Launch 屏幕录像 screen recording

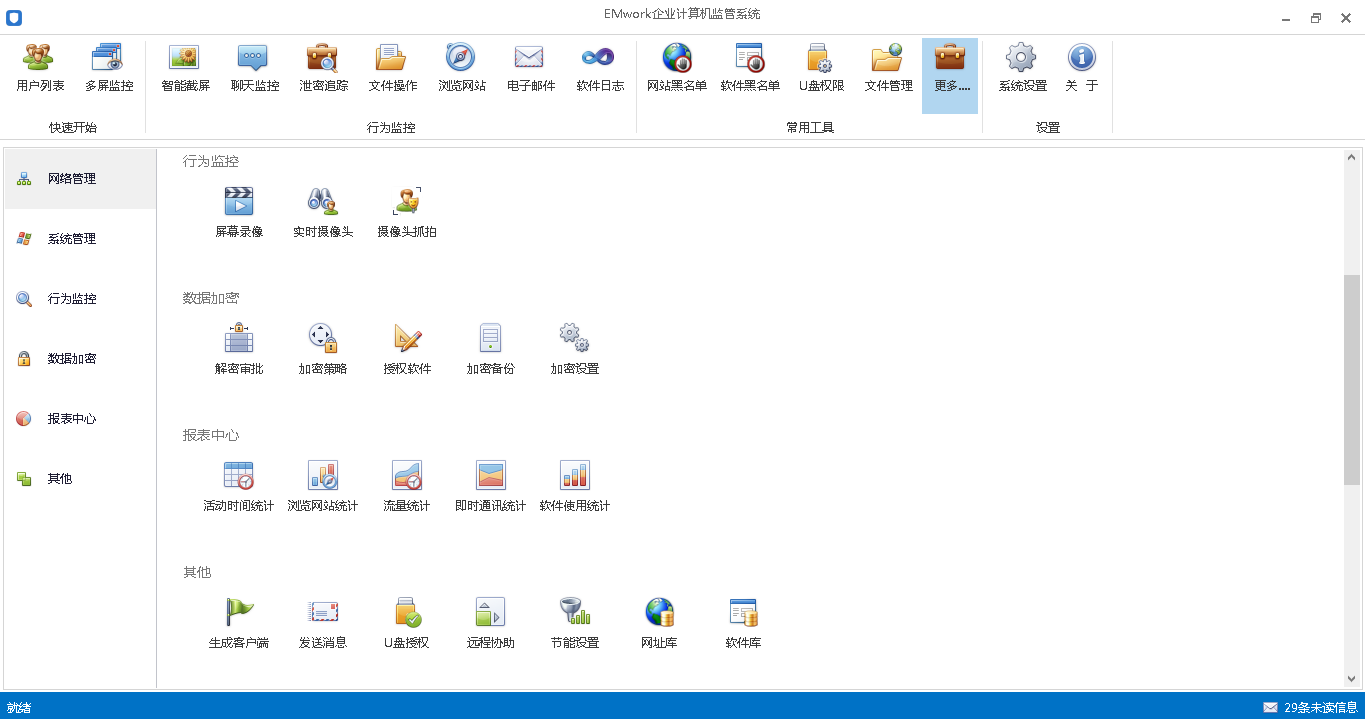pyautogui.click(x=239, y=212)
